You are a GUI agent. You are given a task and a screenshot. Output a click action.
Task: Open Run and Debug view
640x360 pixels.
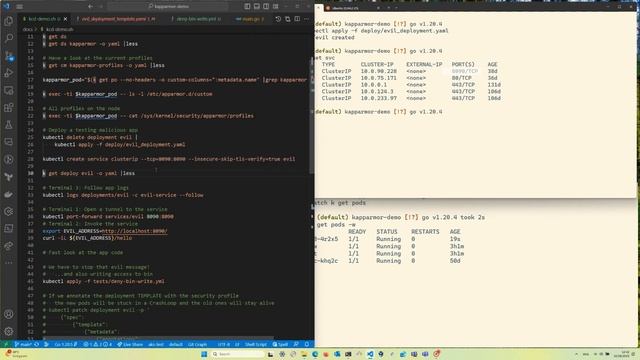[x=9, y=73]
